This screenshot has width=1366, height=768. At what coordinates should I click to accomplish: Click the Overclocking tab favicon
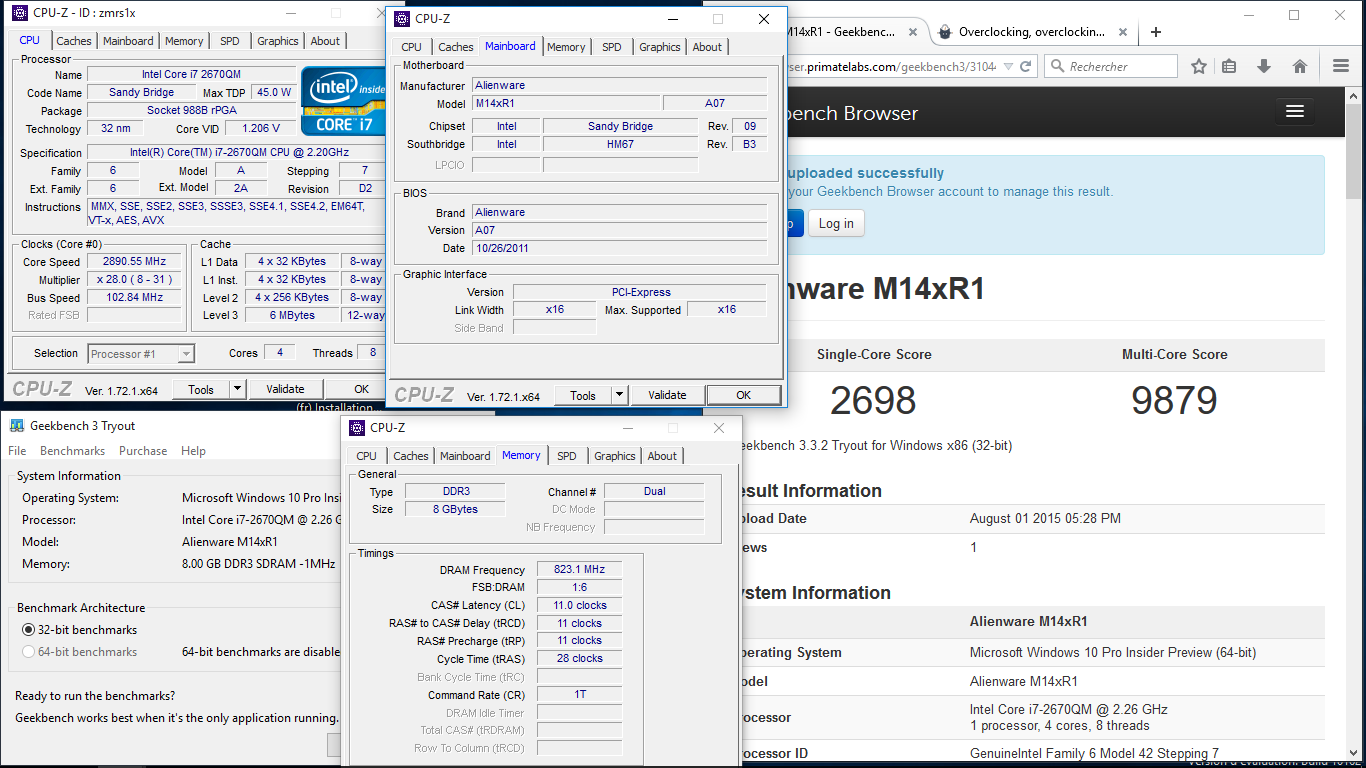945,31
